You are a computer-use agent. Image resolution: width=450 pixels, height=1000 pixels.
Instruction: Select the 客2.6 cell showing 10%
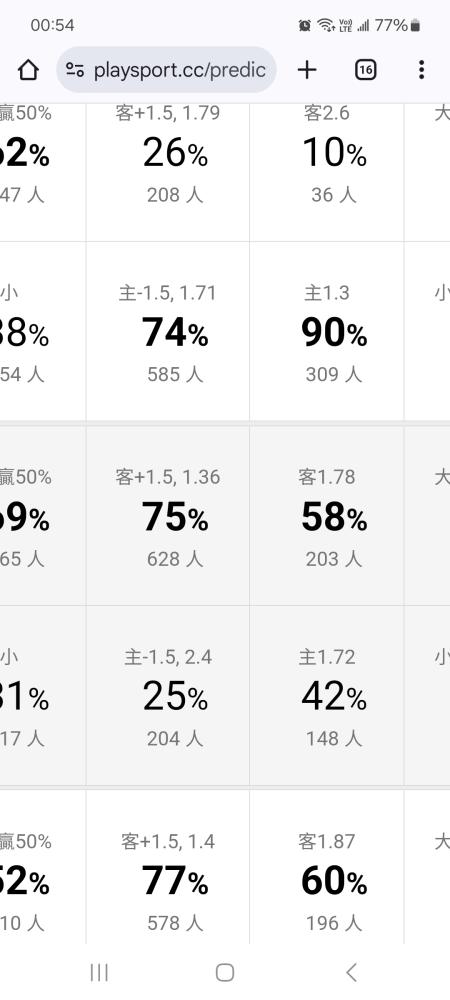coord(326,172)
